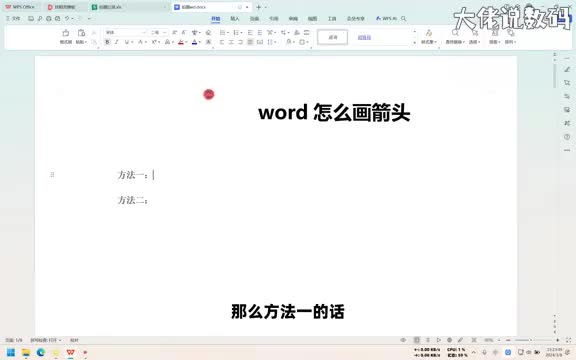
Task: Click the decrease font size icon
Action: point(184,33)
